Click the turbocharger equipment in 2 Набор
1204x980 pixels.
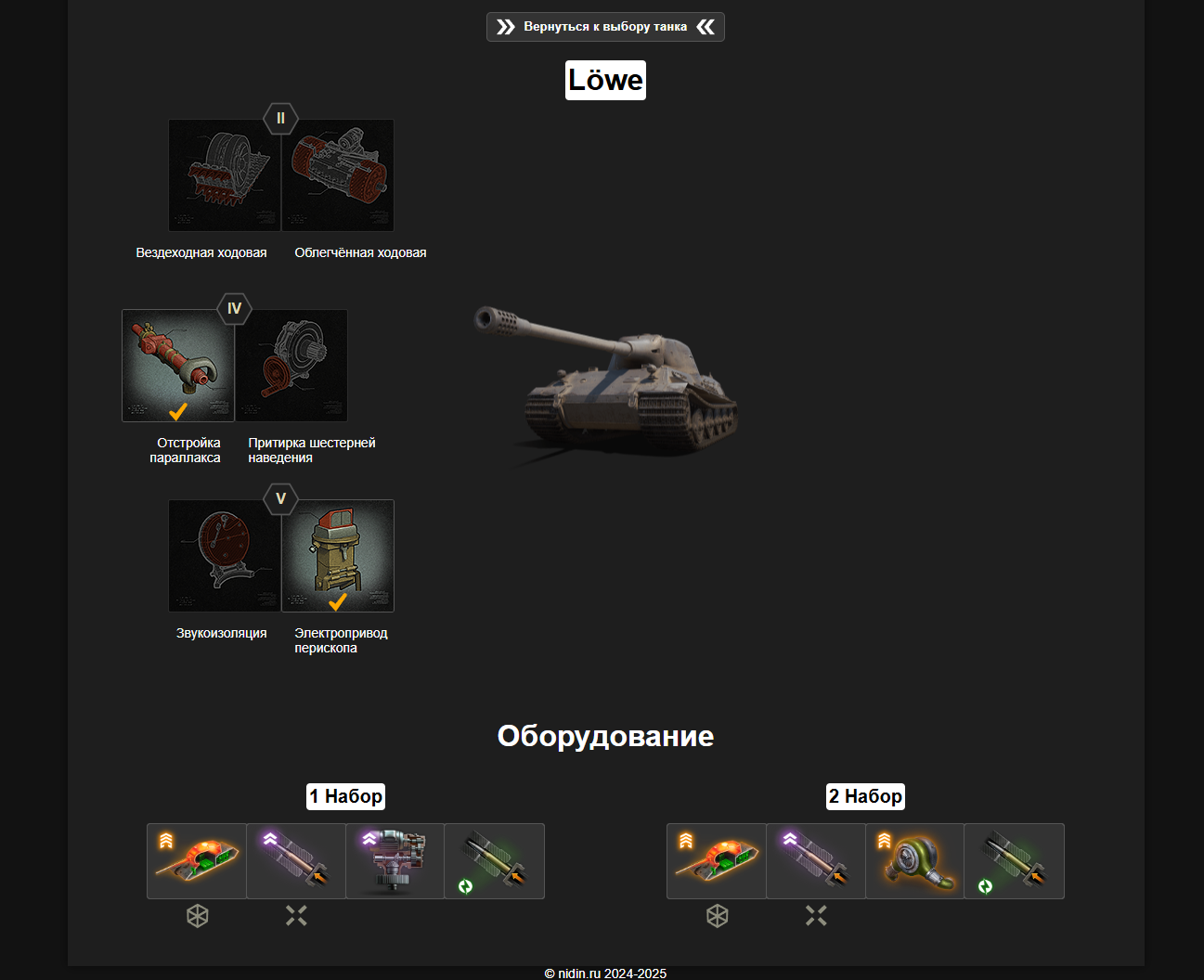(915, 861)
